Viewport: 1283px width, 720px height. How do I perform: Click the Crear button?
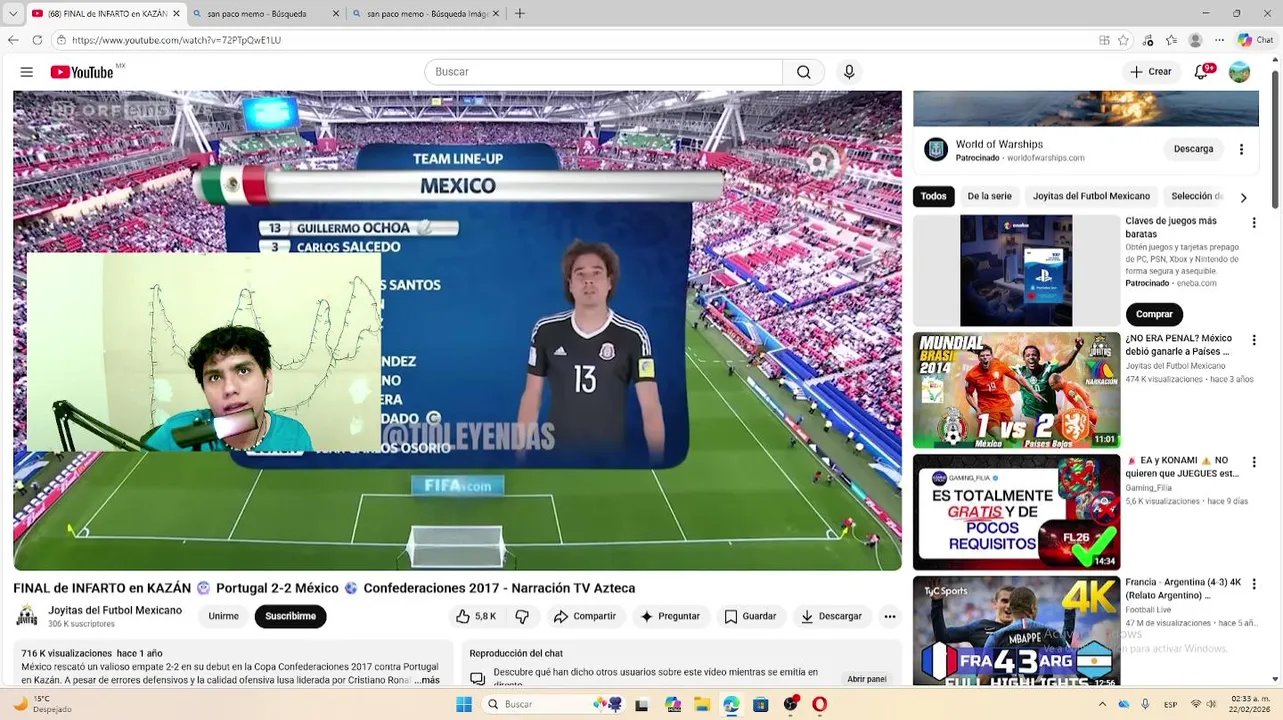[x=1151, y=72]
